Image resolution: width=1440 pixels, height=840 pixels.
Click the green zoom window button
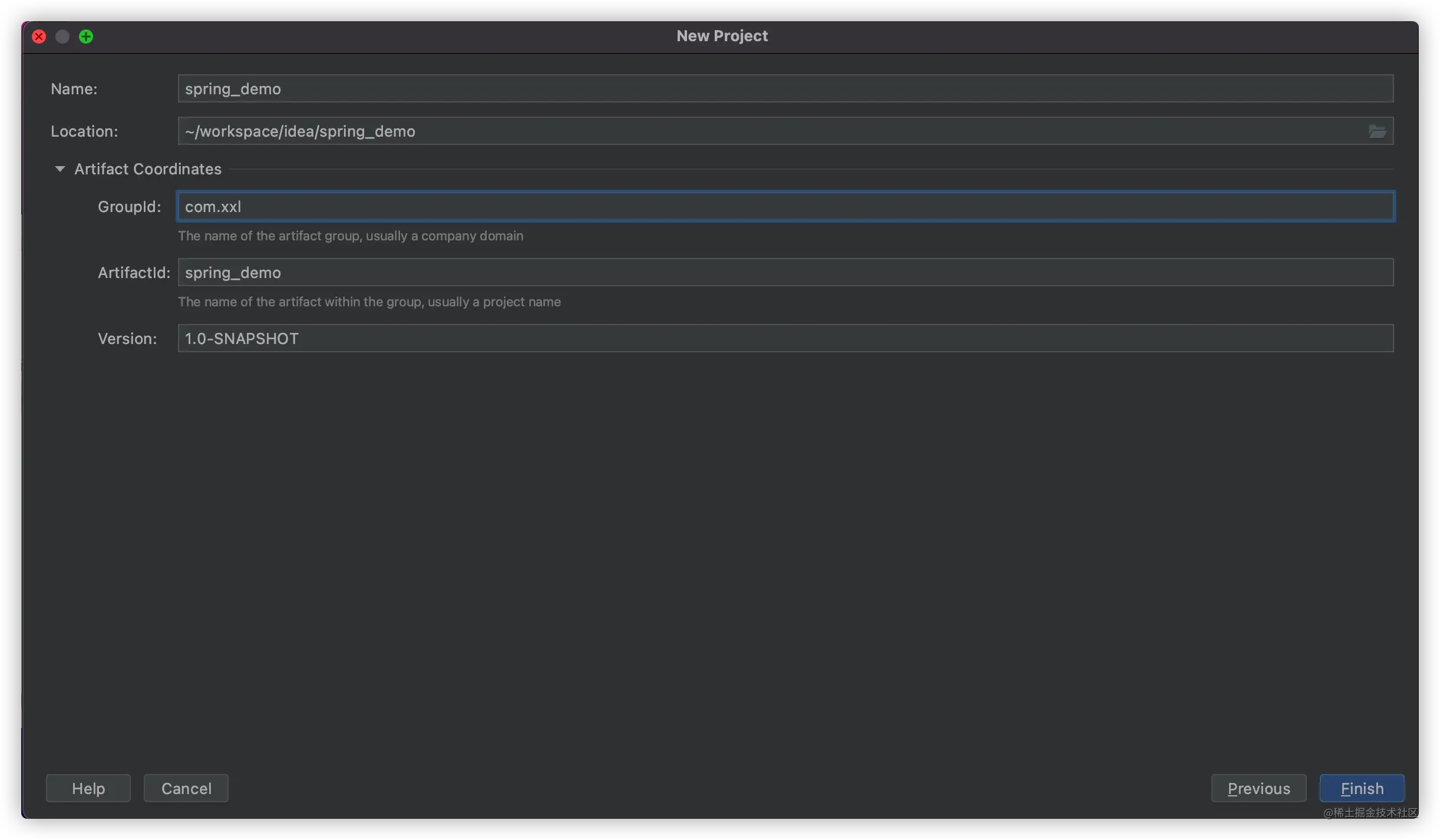(x=86, y=37)
